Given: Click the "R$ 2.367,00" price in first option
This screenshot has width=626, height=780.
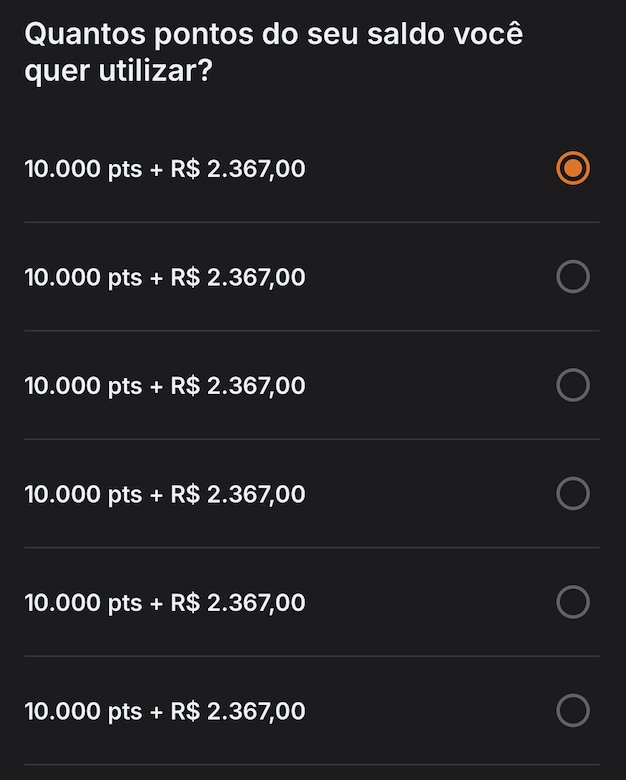Looking at the screenshot, I should click(238, 169).
